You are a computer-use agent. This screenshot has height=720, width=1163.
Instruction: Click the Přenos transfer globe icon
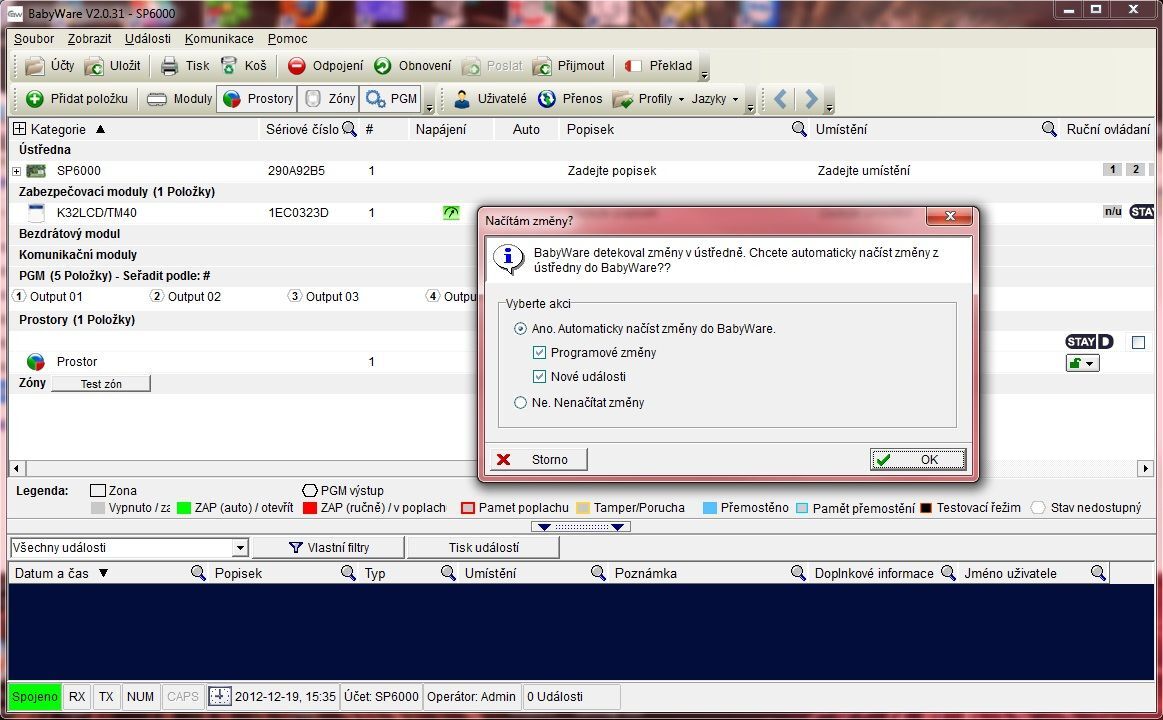(547, 99)
